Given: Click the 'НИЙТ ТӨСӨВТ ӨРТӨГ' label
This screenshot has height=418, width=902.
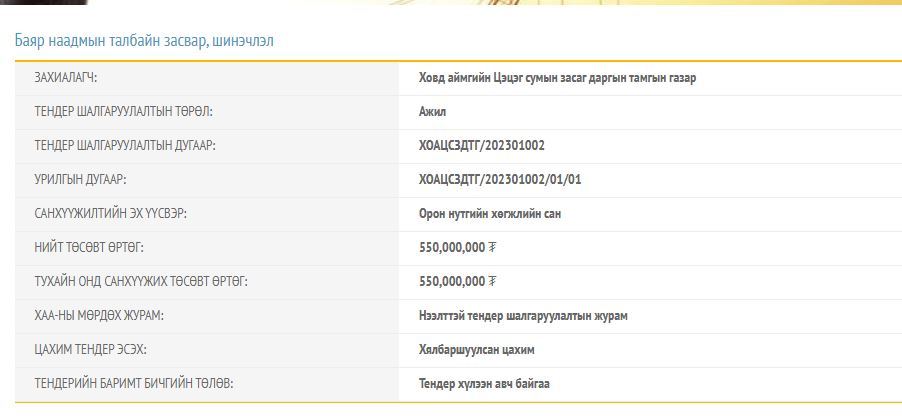Looking at the screenshot, I should pyautogui.click(x=96, y=248).
